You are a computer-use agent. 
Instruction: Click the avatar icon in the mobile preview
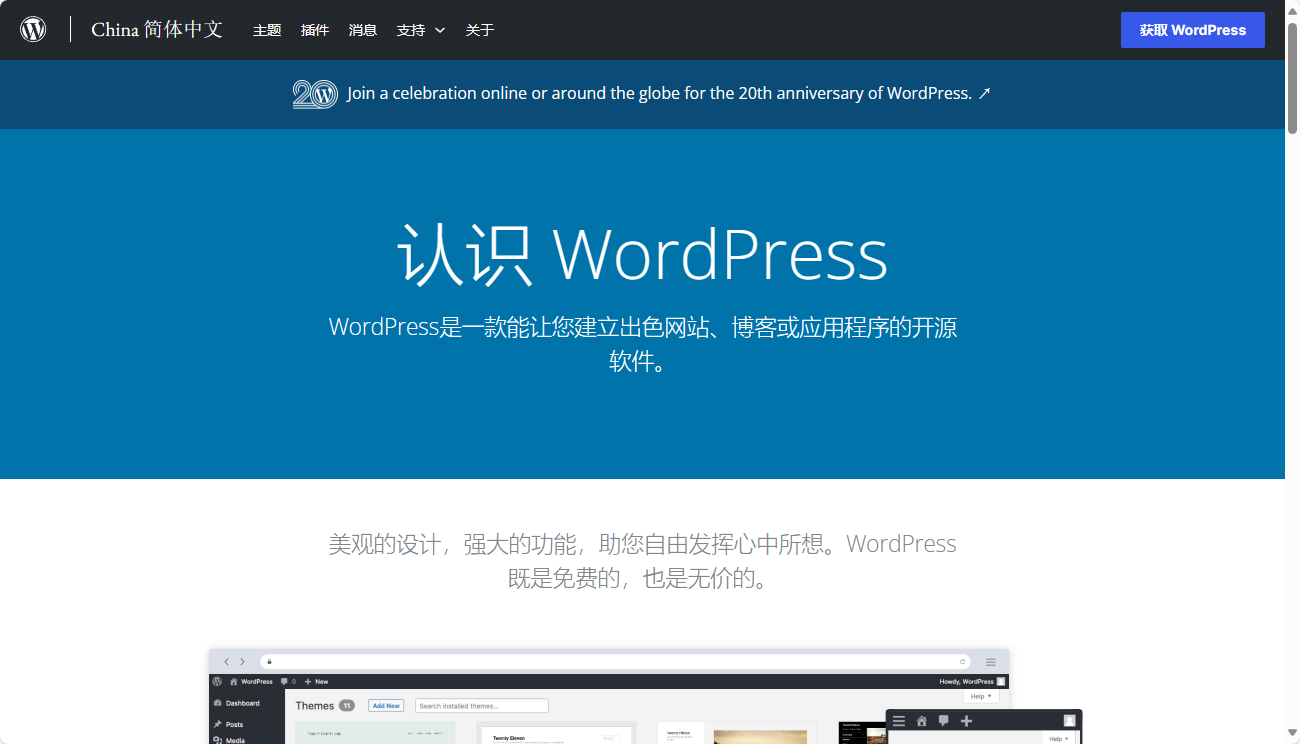point(1069,721)
